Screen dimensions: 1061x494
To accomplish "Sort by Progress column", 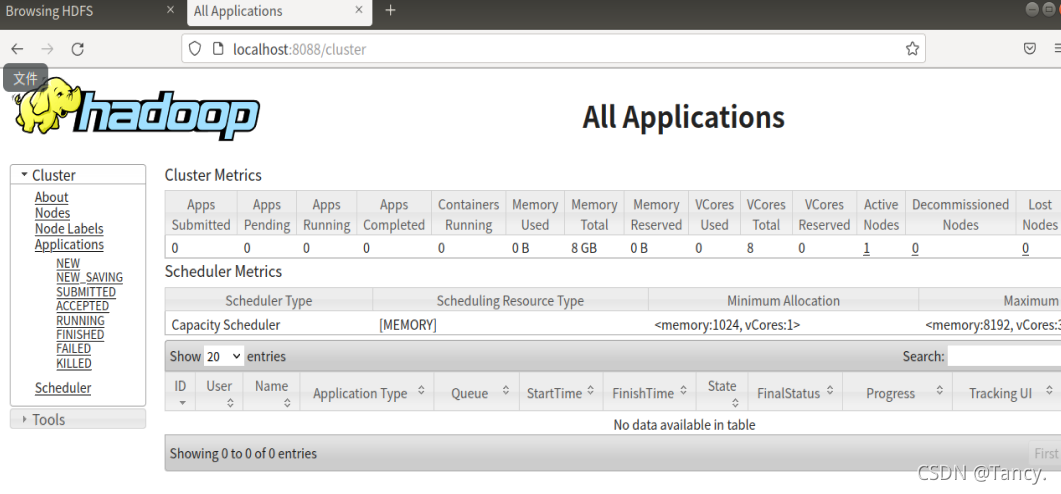I will [x=939, y=390].
